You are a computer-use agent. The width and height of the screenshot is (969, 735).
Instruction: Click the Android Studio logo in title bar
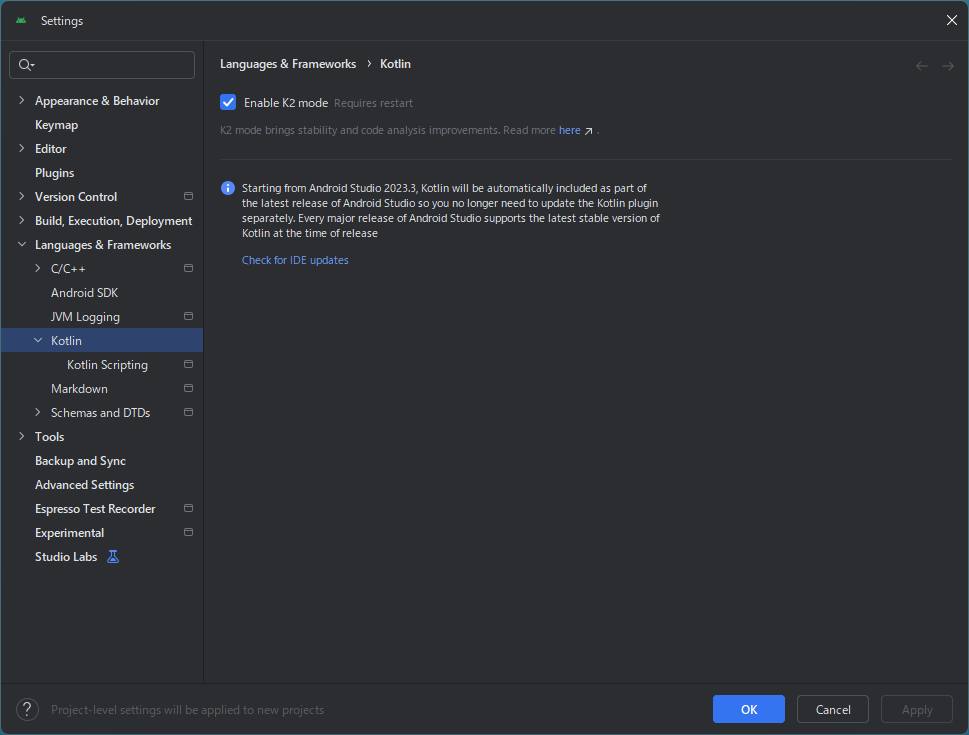click(21, 20)
